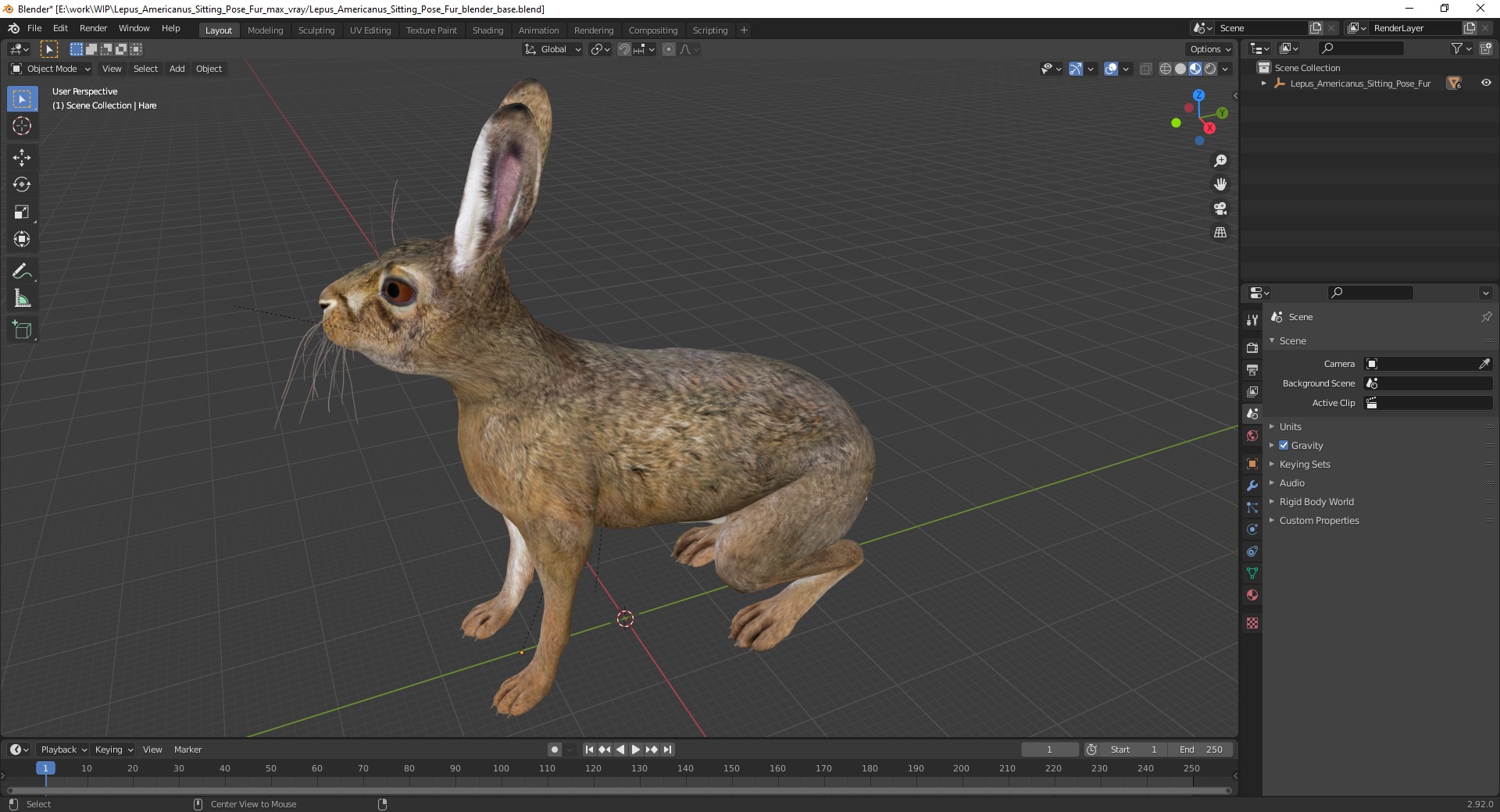
Task: Open the Modifier properties wrench tab
Action: pos(1252,486)
